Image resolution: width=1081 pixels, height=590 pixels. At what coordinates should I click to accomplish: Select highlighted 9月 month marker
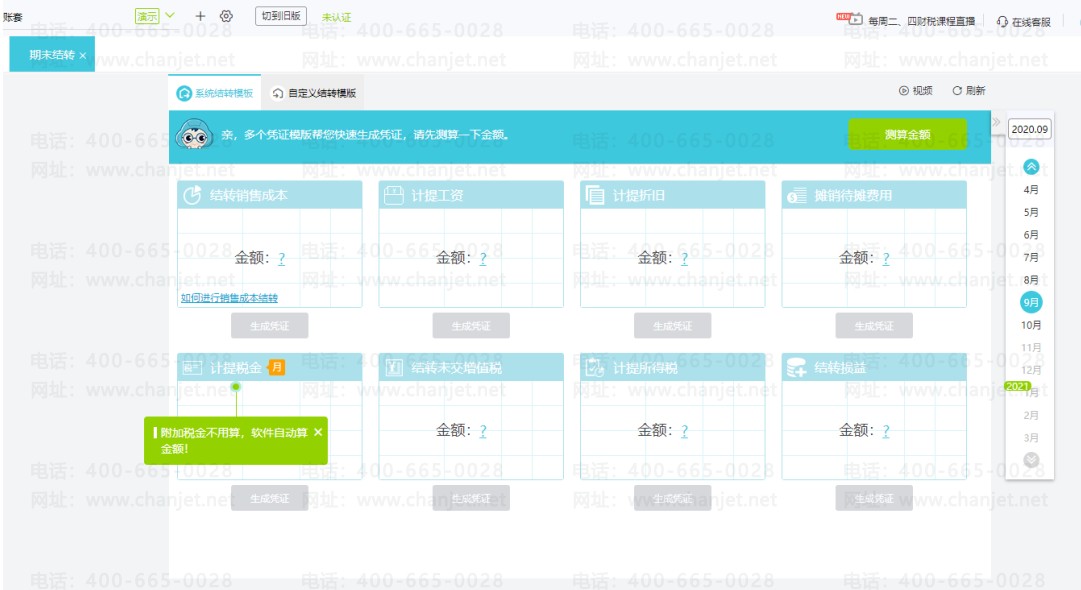(1031, 303)
